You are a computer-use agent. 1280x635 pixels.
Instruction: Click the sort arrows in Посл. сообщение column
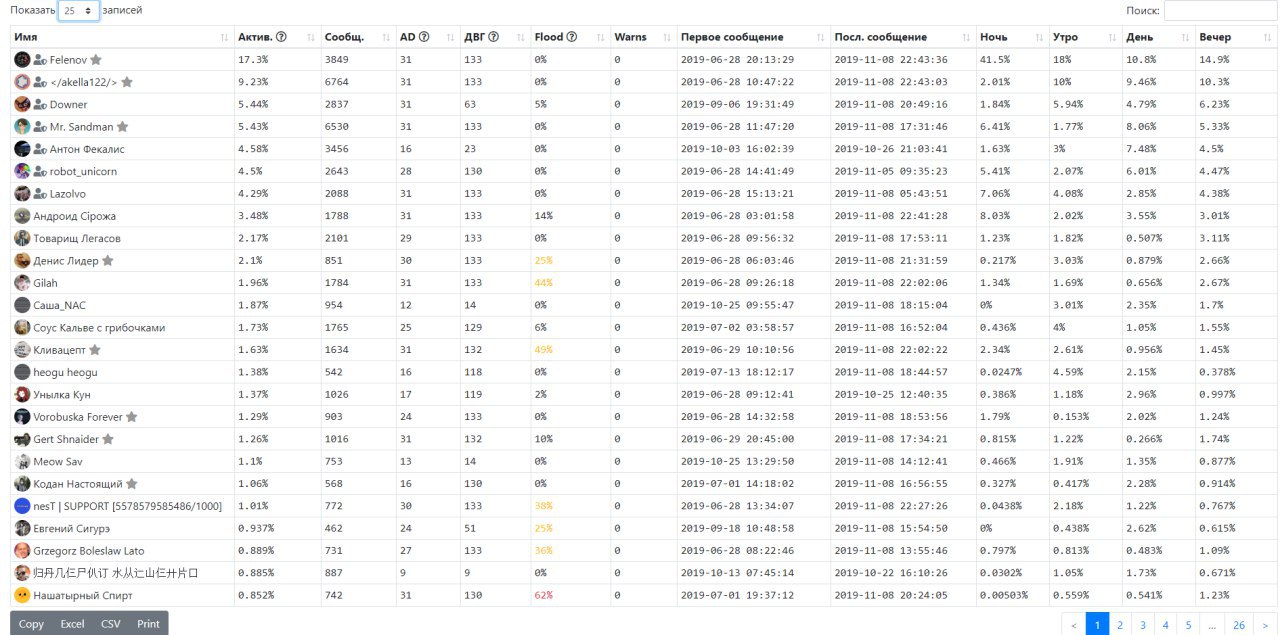(966, 37)
